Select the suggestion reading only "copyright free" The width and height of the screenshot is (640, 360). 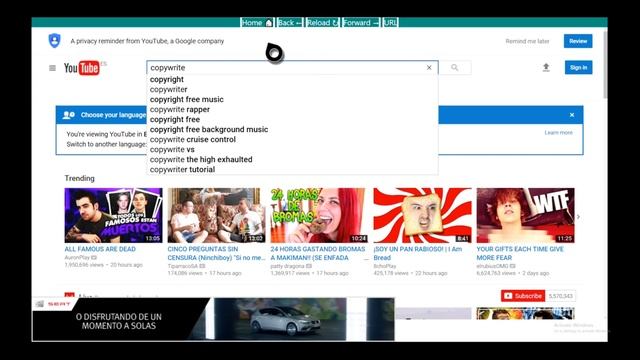point(292,119)
